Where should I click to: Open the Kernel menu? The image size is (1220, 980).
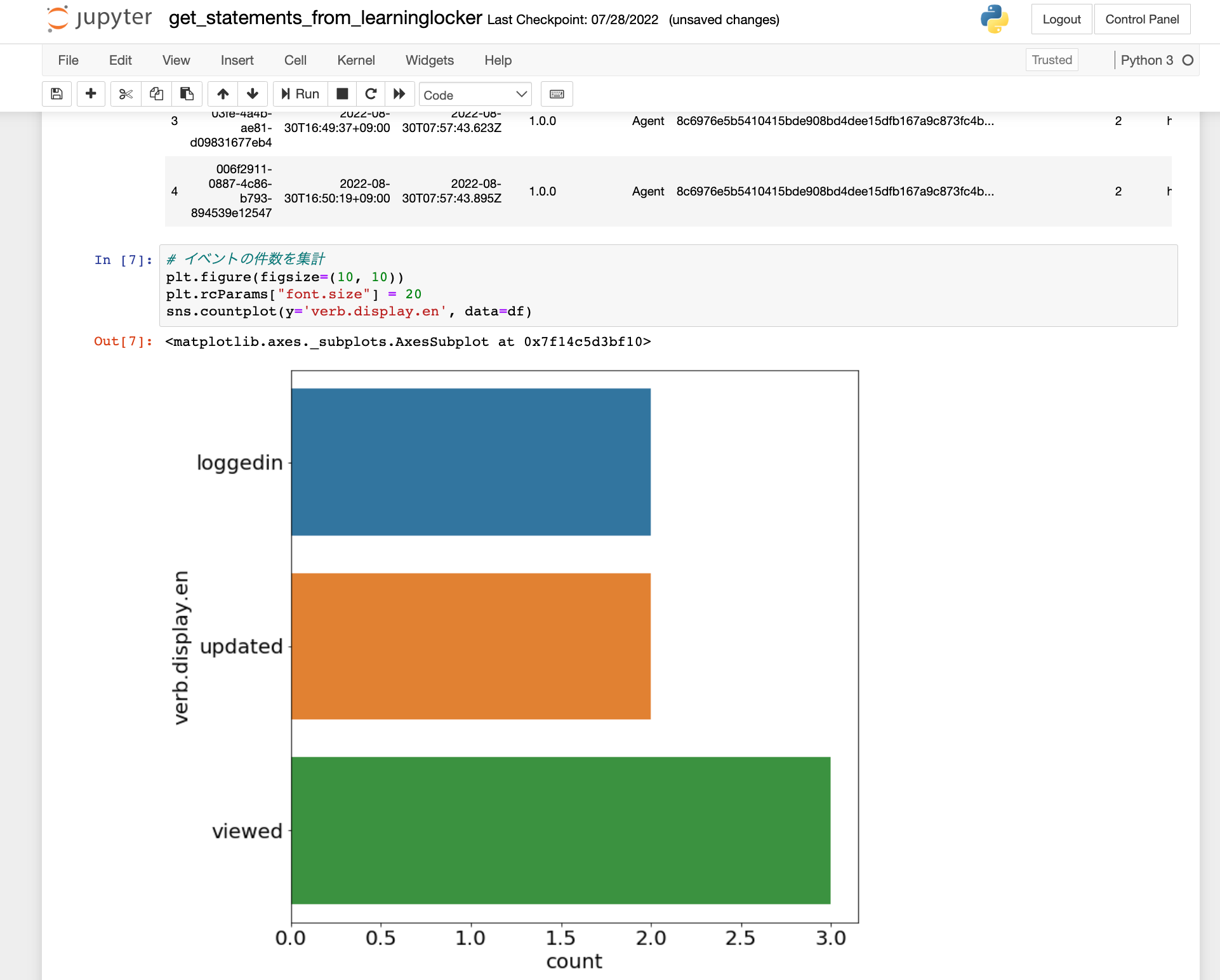point(355,60)
